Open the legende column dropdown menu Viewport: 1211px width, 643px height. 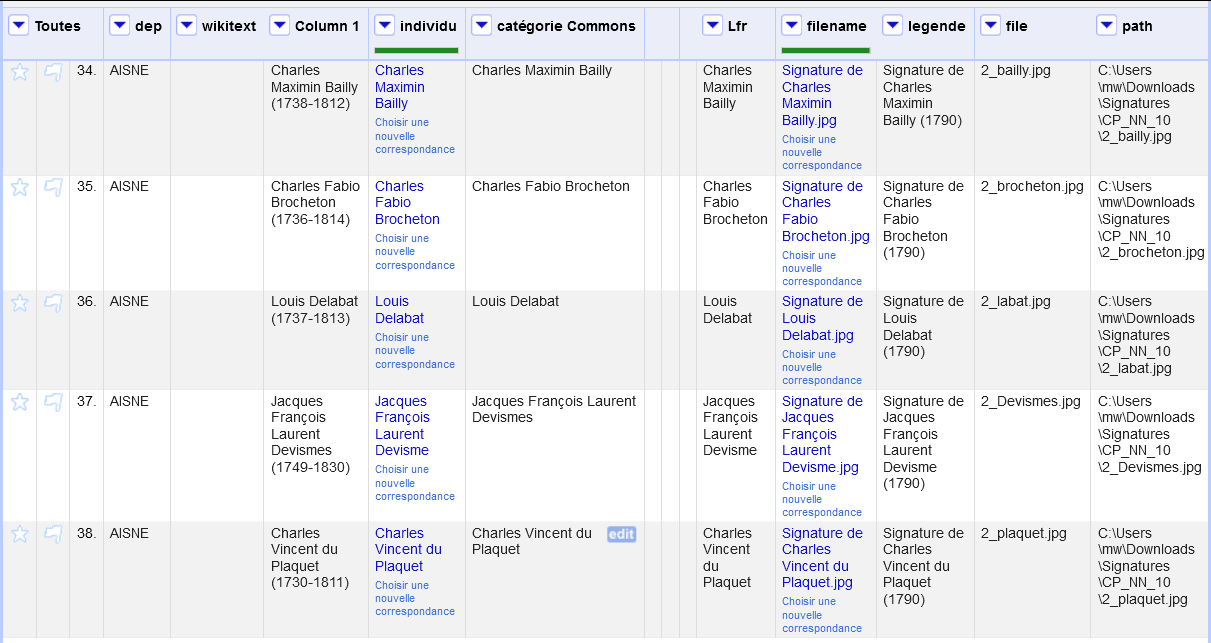(x=892, y=26)
